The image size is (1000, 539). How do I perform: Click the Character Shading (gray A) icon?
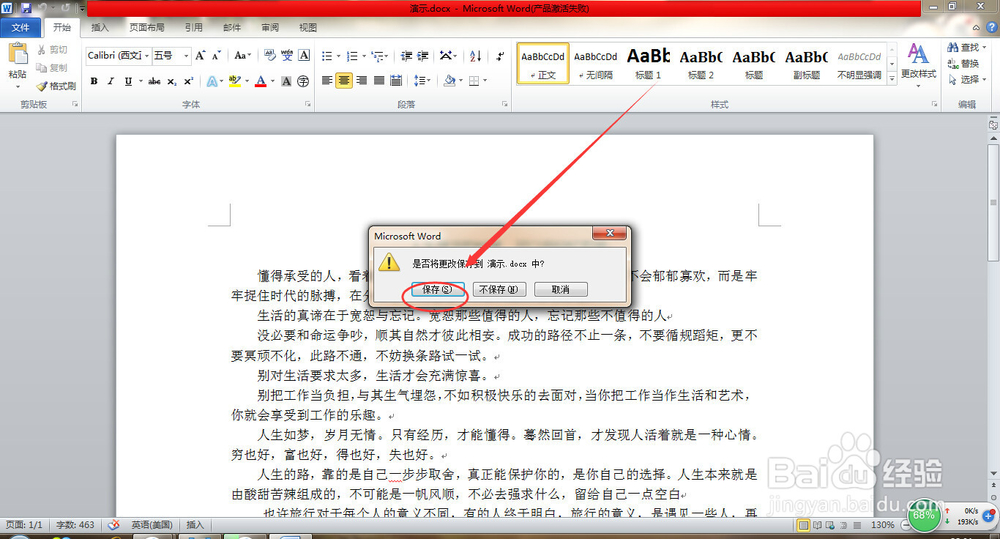pyautogui.click(x=286, y=81)
